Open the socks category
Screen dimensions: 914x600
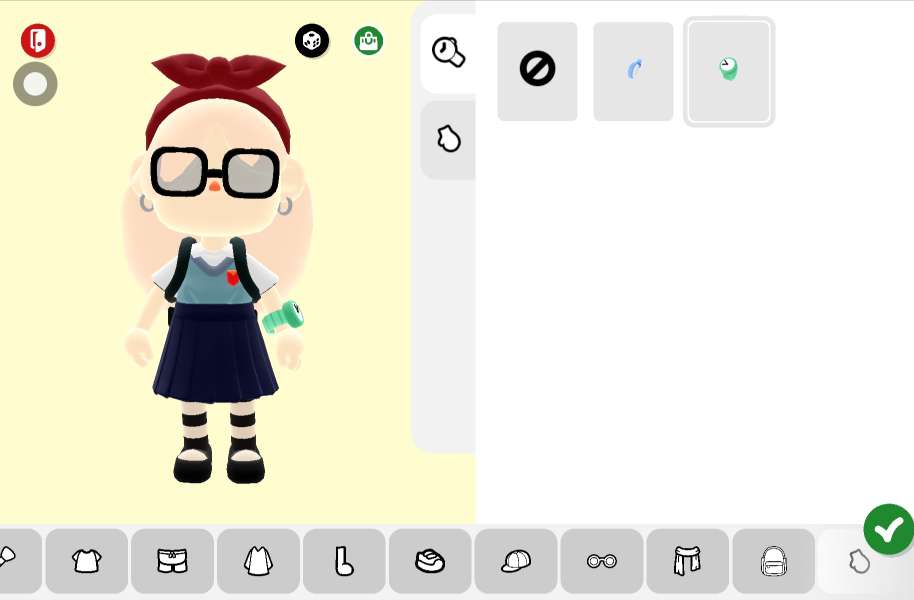coord(344,561)
